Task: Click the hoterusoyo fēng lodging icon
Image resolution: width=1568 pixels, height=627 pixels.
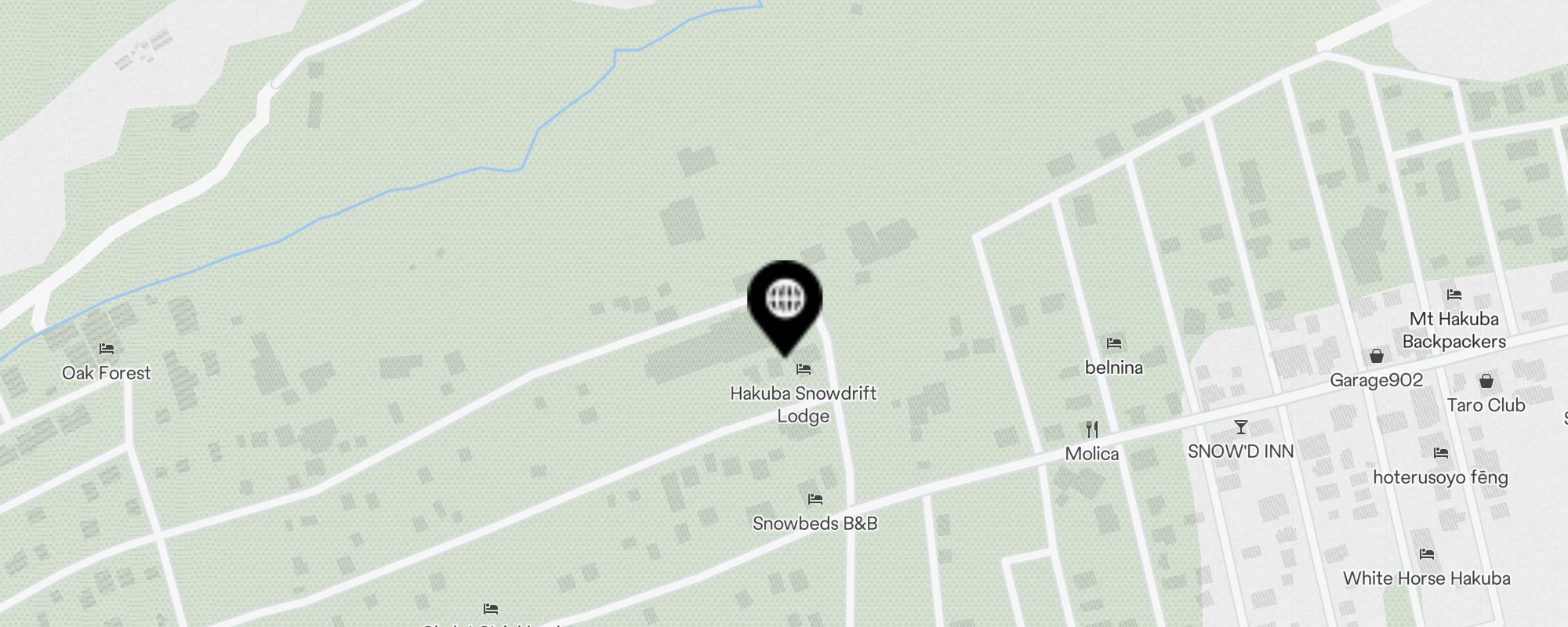Action: coord(1440,453)
